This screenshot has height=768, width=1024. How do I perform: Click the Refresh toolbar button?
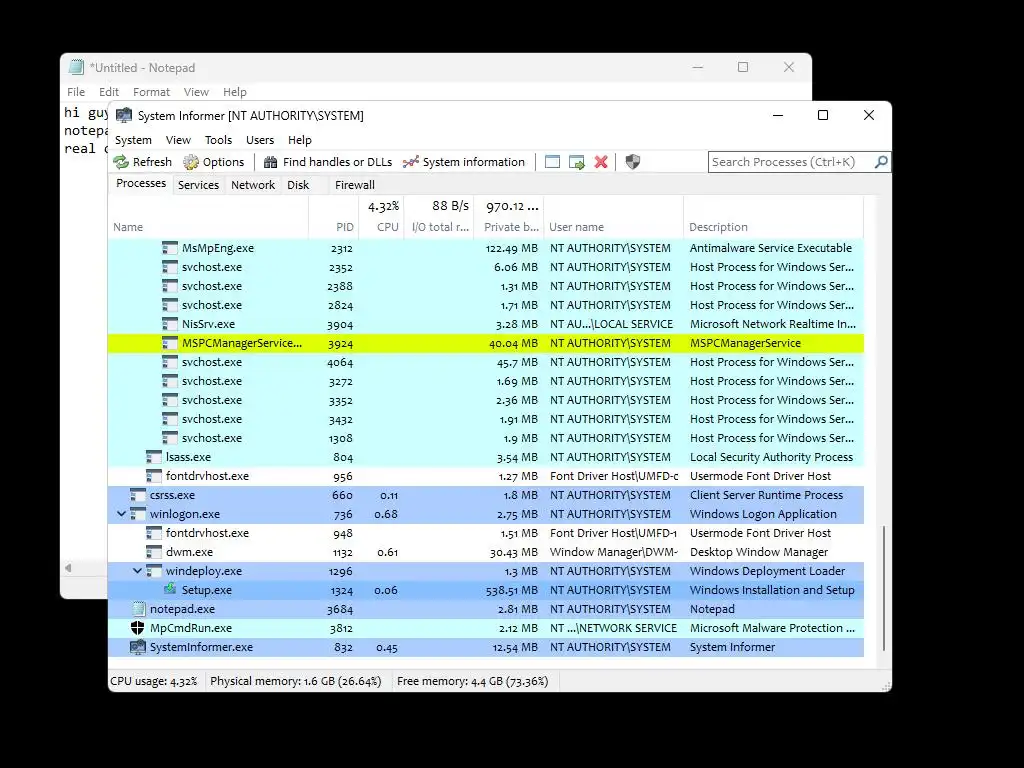[142, 162]
